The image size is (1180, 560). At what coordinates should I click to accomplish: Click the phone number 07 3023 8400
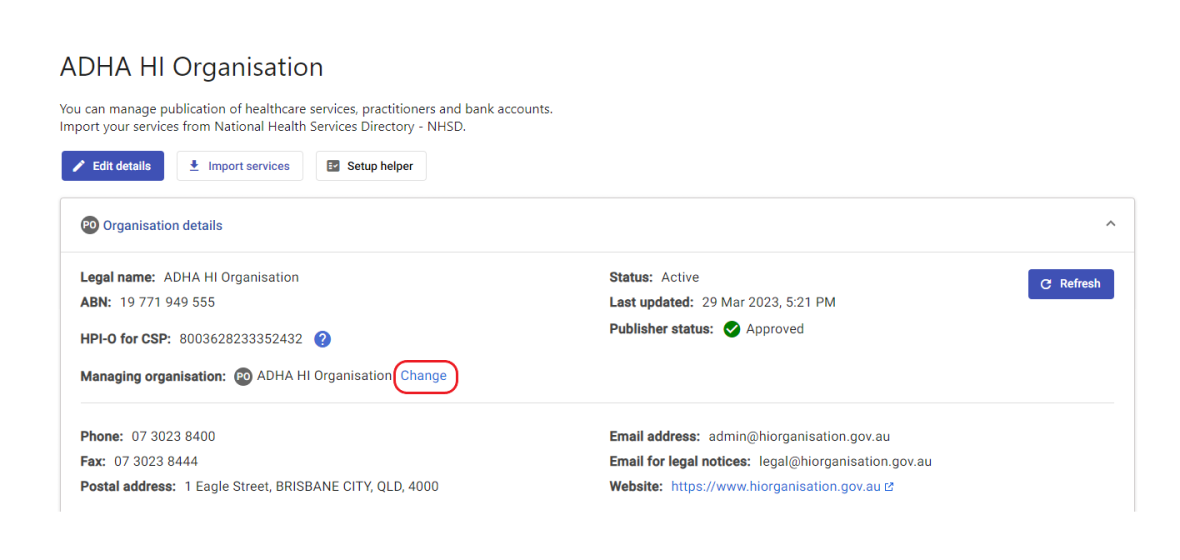(x=174, y=437)
